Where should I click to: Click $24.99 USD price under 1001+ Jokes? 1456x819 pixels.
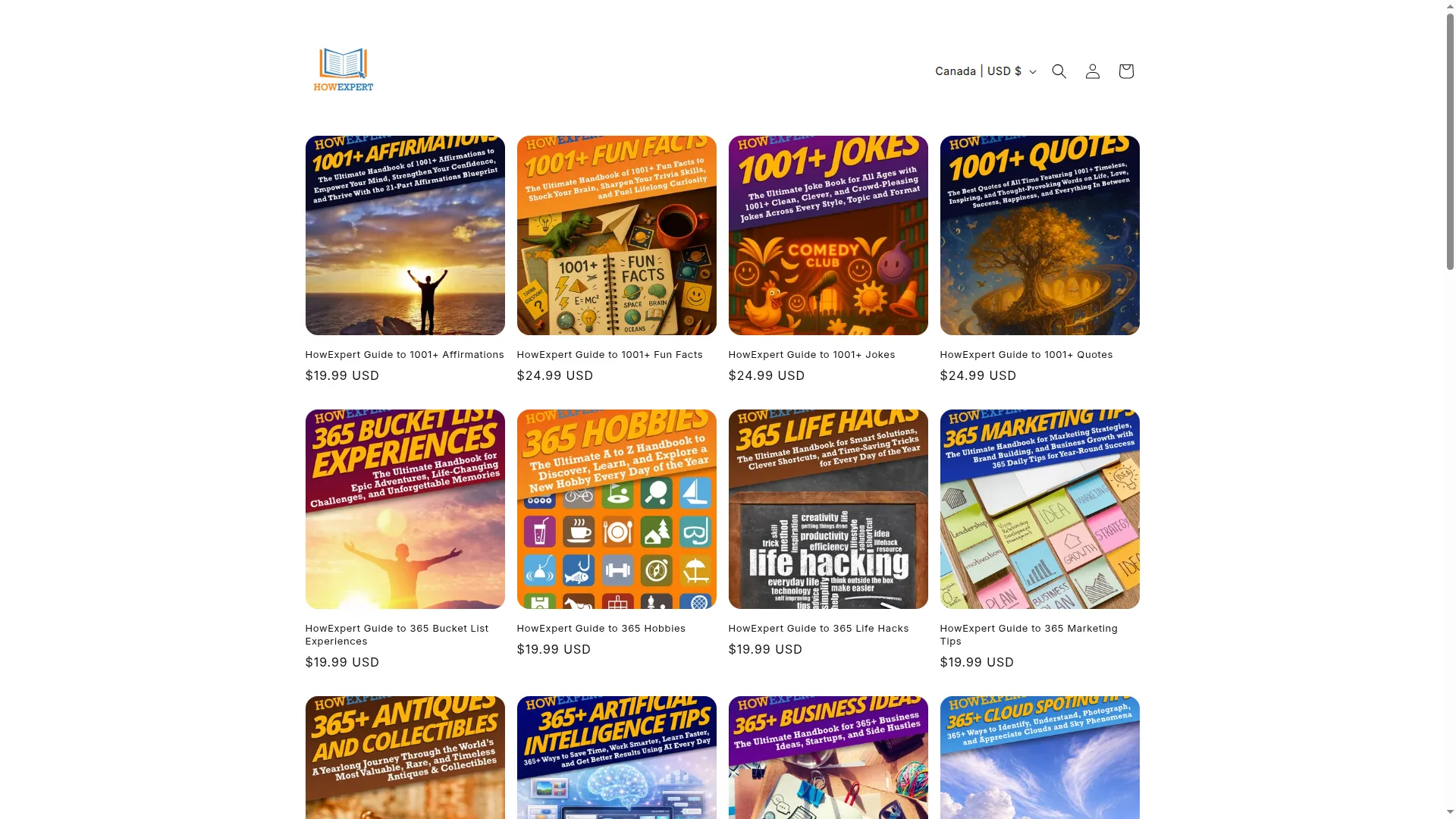[x=767, y=376]
